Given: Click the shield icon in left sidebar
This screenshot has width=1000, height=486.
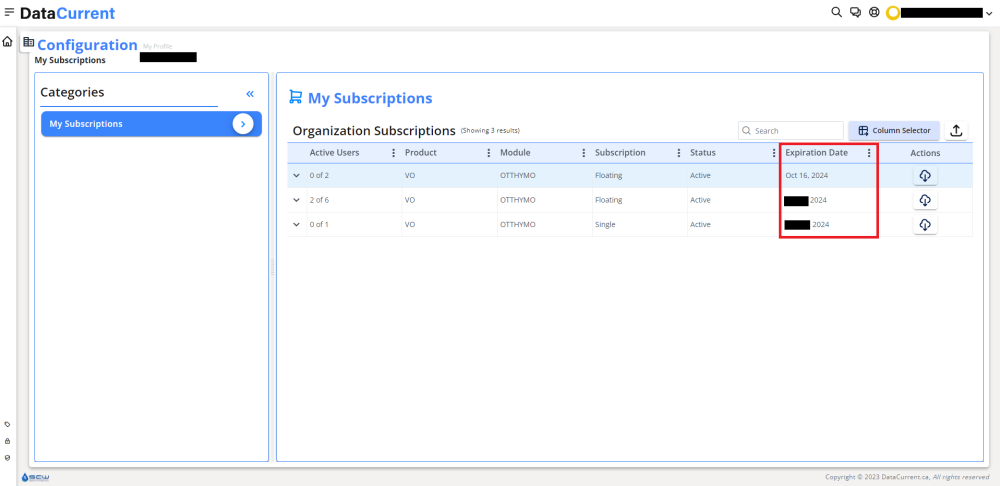Looking at the screenshot, I should coord(7,457).
